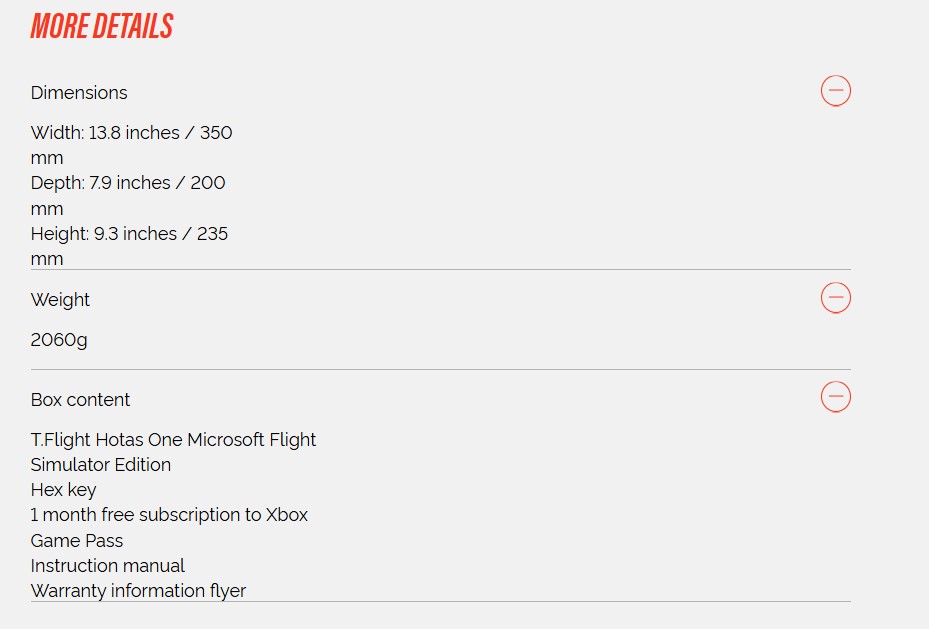Toggle the Box content accordion header label

click(x=80, y=400)
